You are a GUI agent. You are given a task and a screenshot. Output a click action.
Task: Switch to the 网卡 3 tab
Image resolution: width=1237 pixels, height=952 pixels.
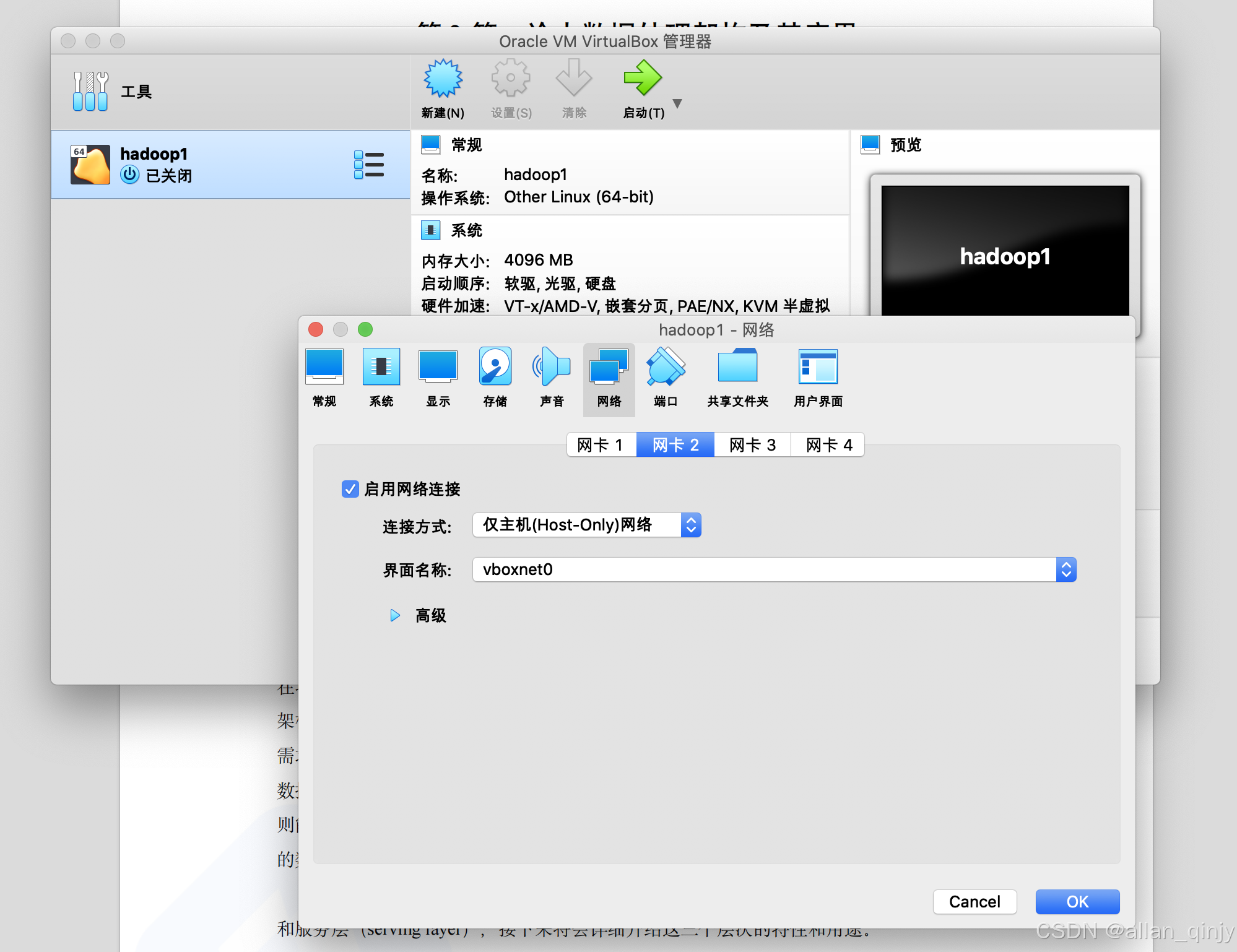(x=752, y=444)
